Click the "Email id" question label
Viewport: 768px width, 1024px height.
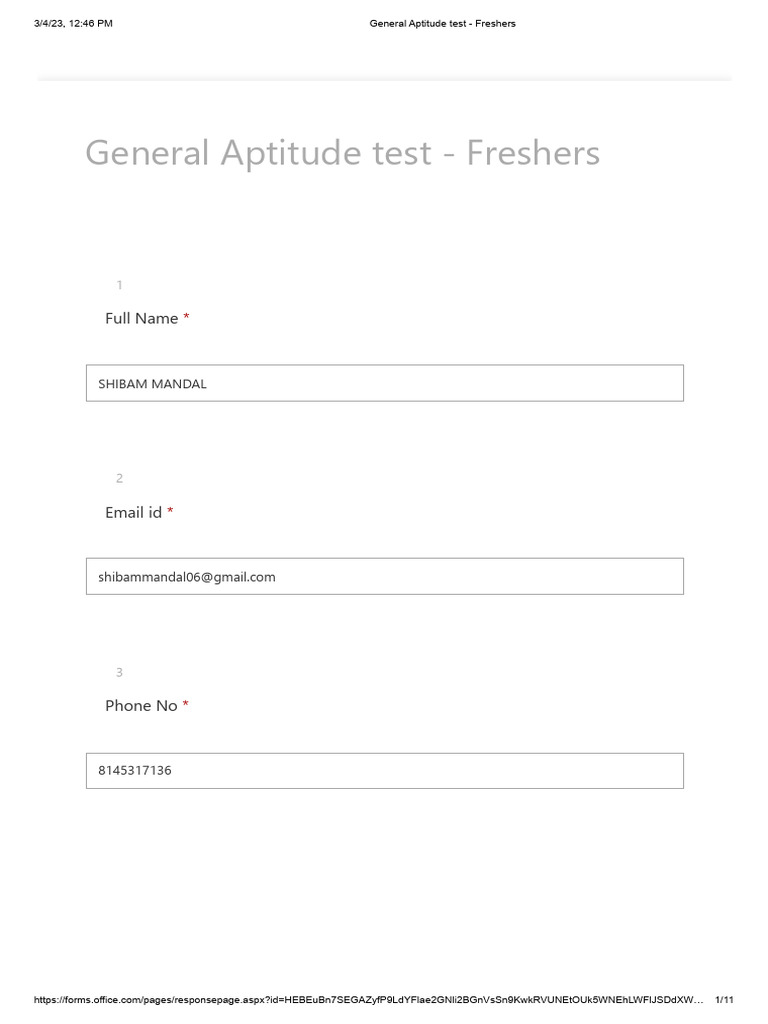click(133, 512)
